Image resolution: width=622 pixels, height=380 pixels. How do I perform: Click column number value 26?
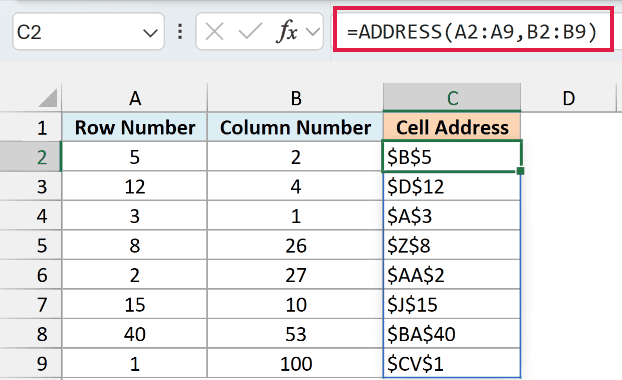pyautogui.click(x=296, y=245)
